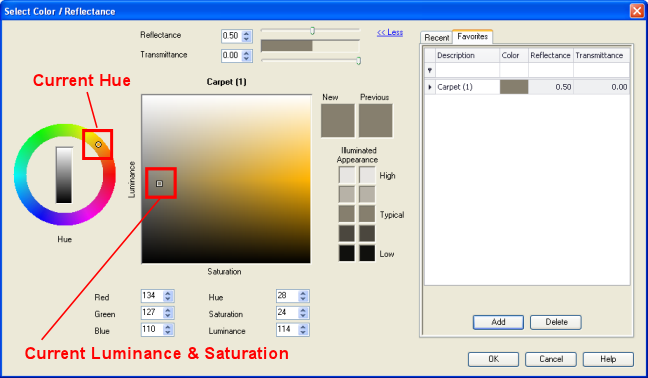Click the New color swatch

tap(338, 120)
